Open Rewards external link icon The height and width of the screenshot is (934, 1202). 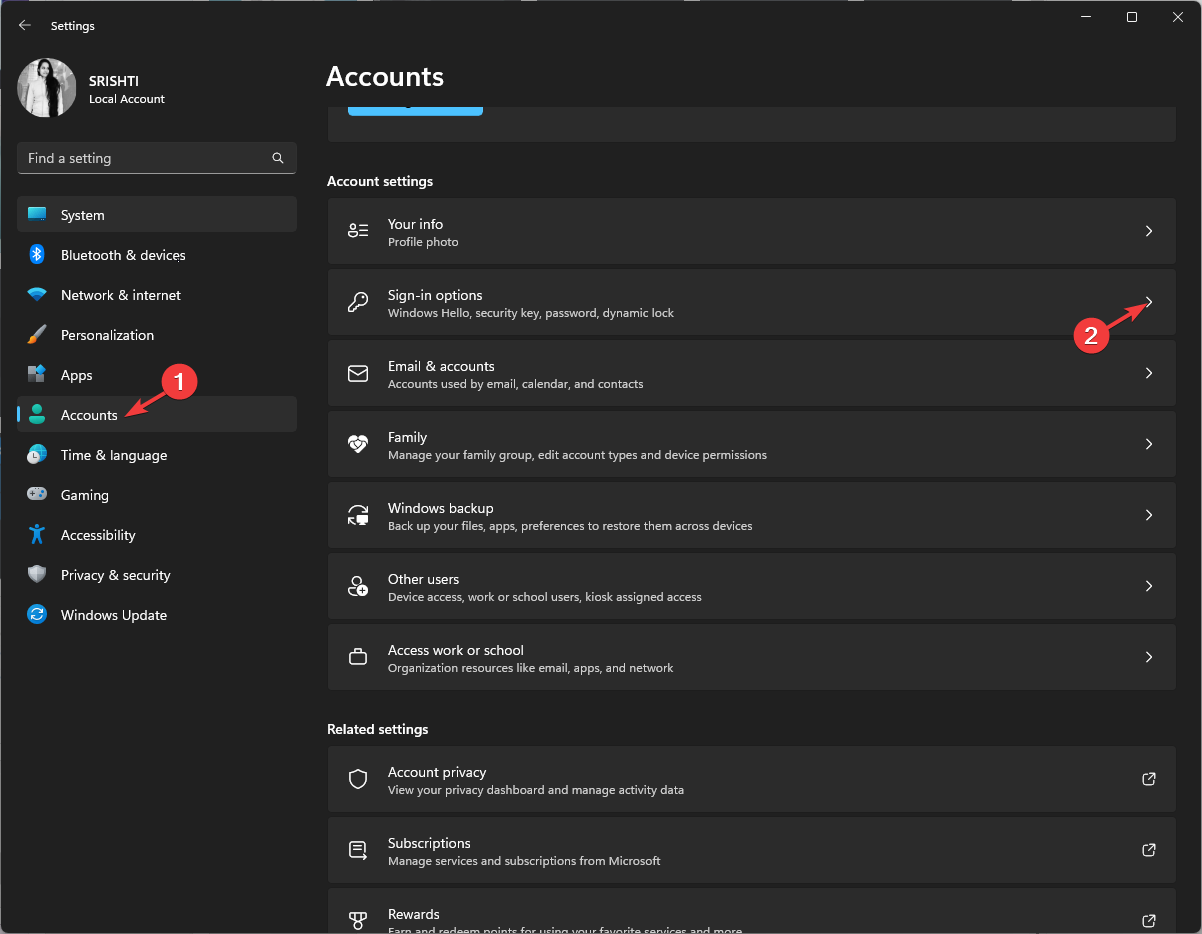(x=1149, y=921)
